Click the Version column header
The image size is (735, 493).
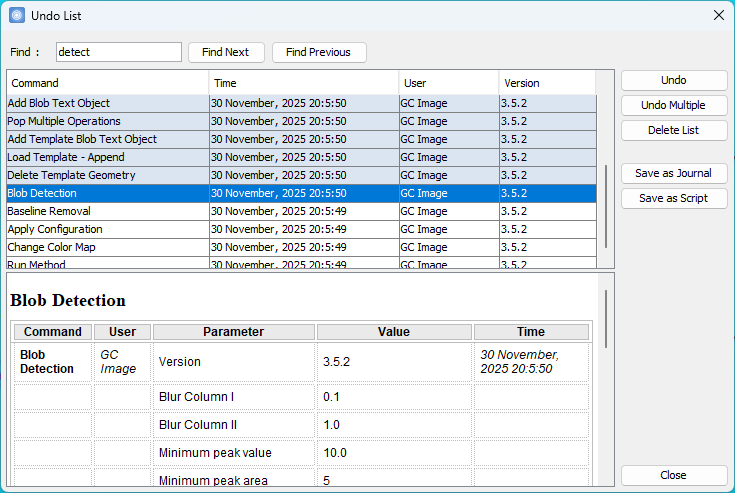click(546, 83)
